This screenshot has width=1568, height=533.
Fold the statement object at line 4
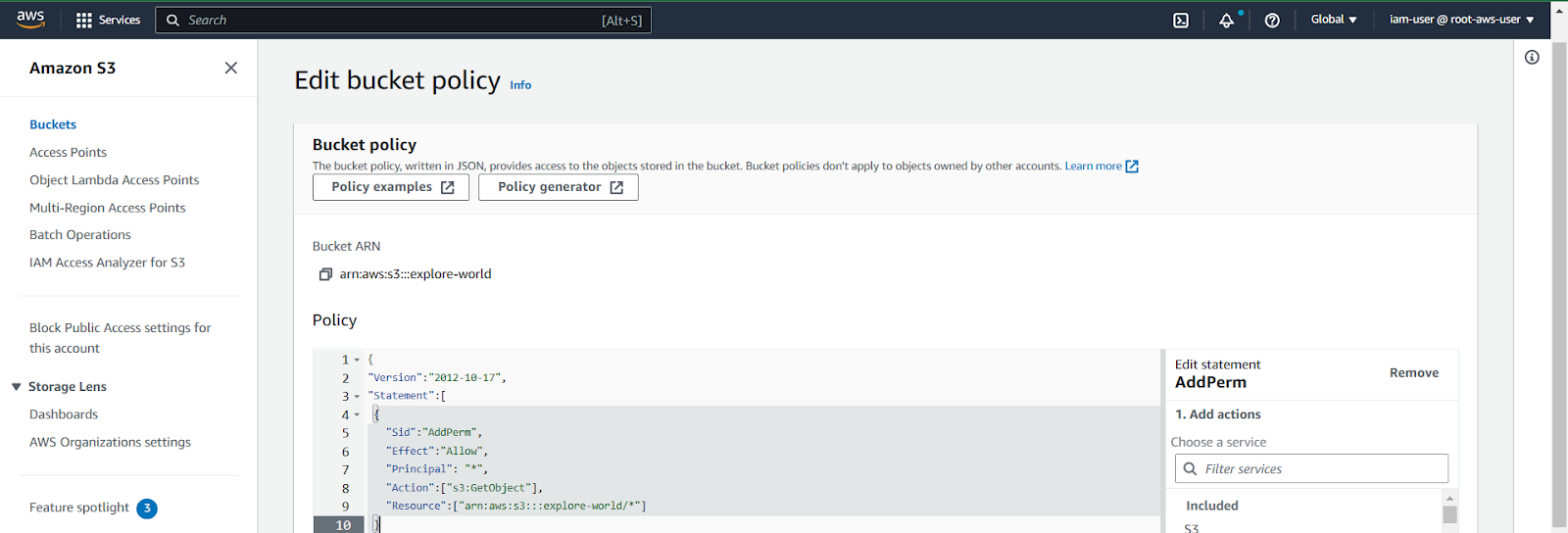coord(357,414)
